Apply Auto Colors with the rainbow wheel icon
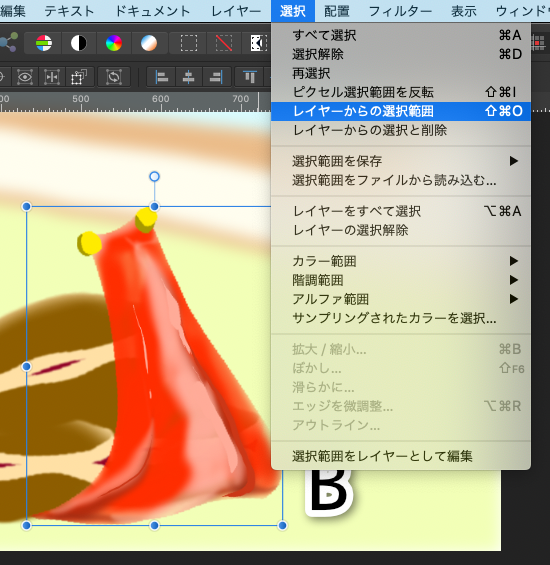The width and height of the screenshot is (550, 565). point(114,43)
